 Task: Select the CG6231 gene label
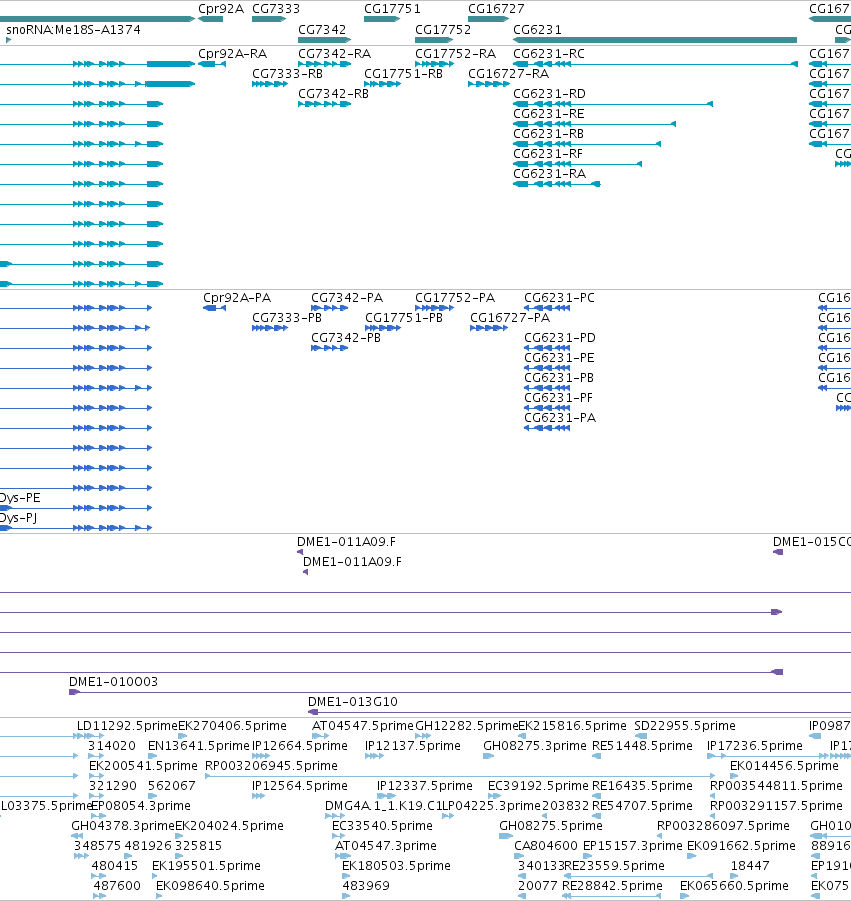point(537,29)
